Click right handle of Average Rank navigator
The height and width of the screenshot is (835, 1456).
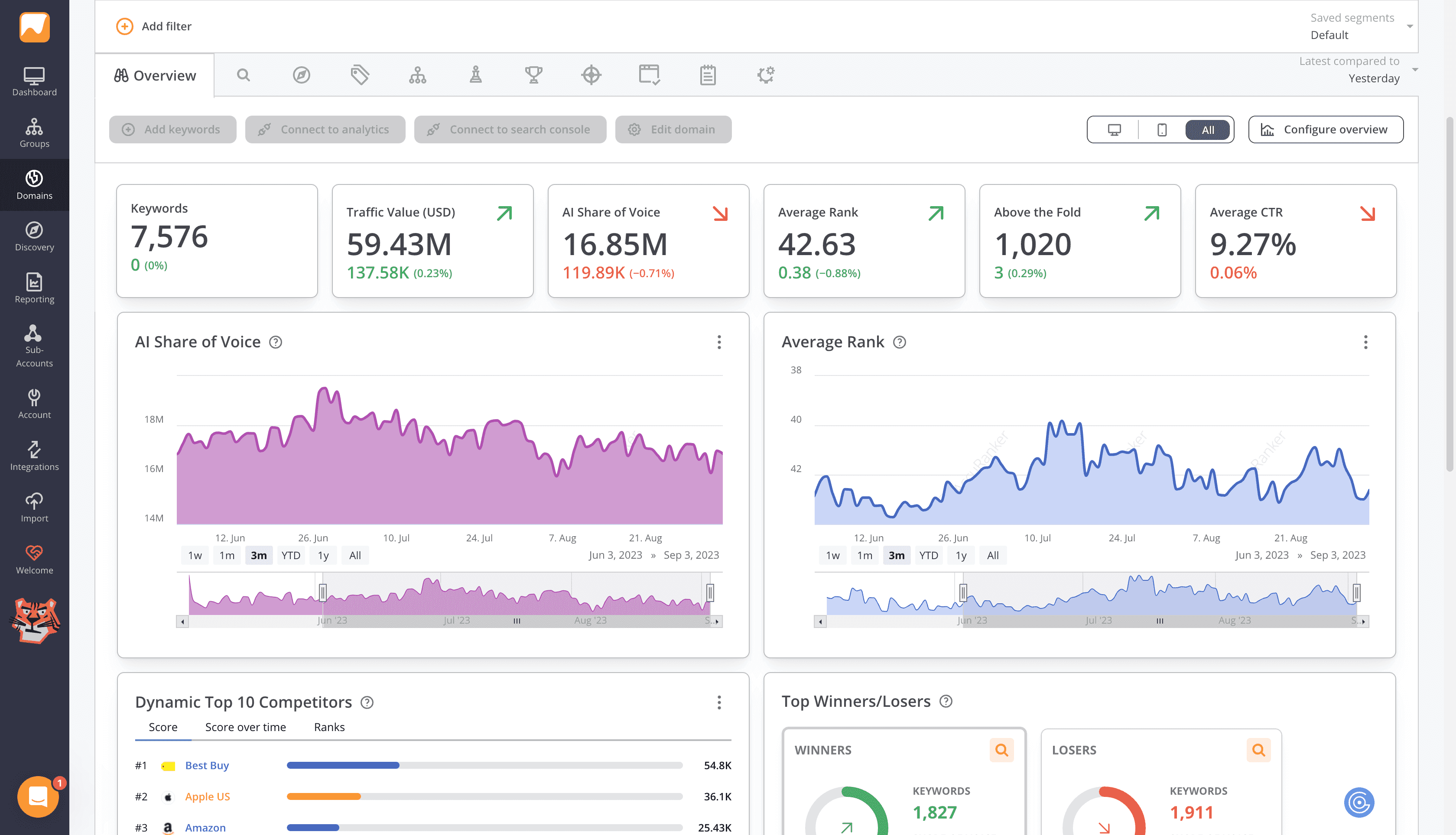click(x=1356, y=592)
